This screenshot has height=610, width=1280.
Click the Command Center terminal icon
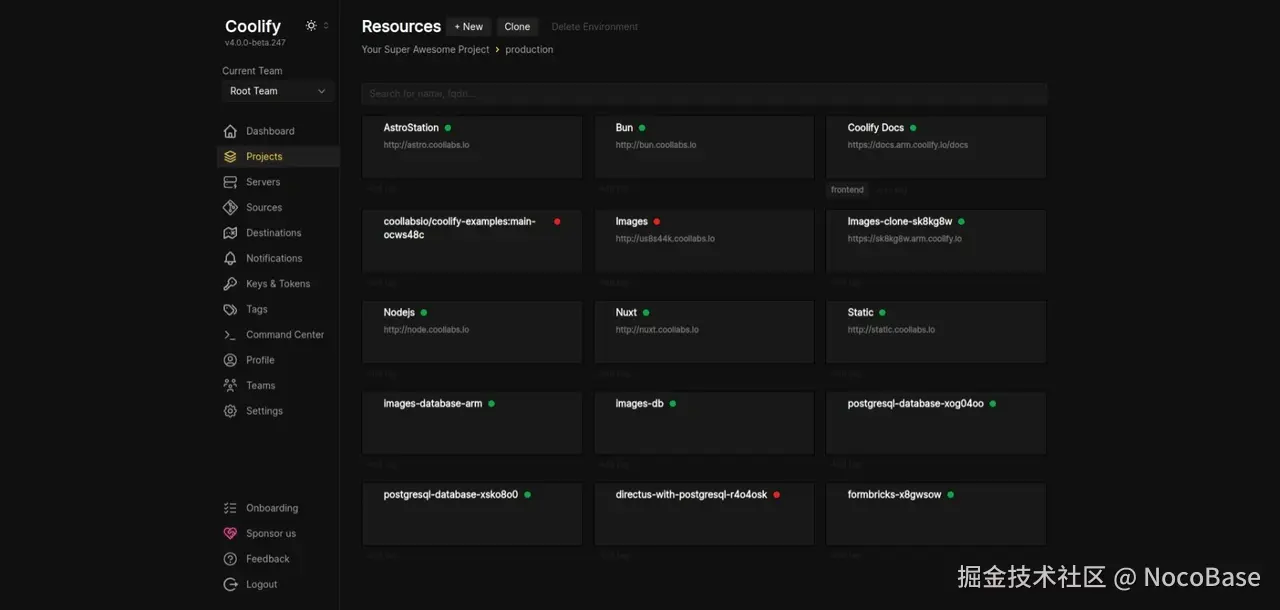pyautogui.click(x=230, y=335)
